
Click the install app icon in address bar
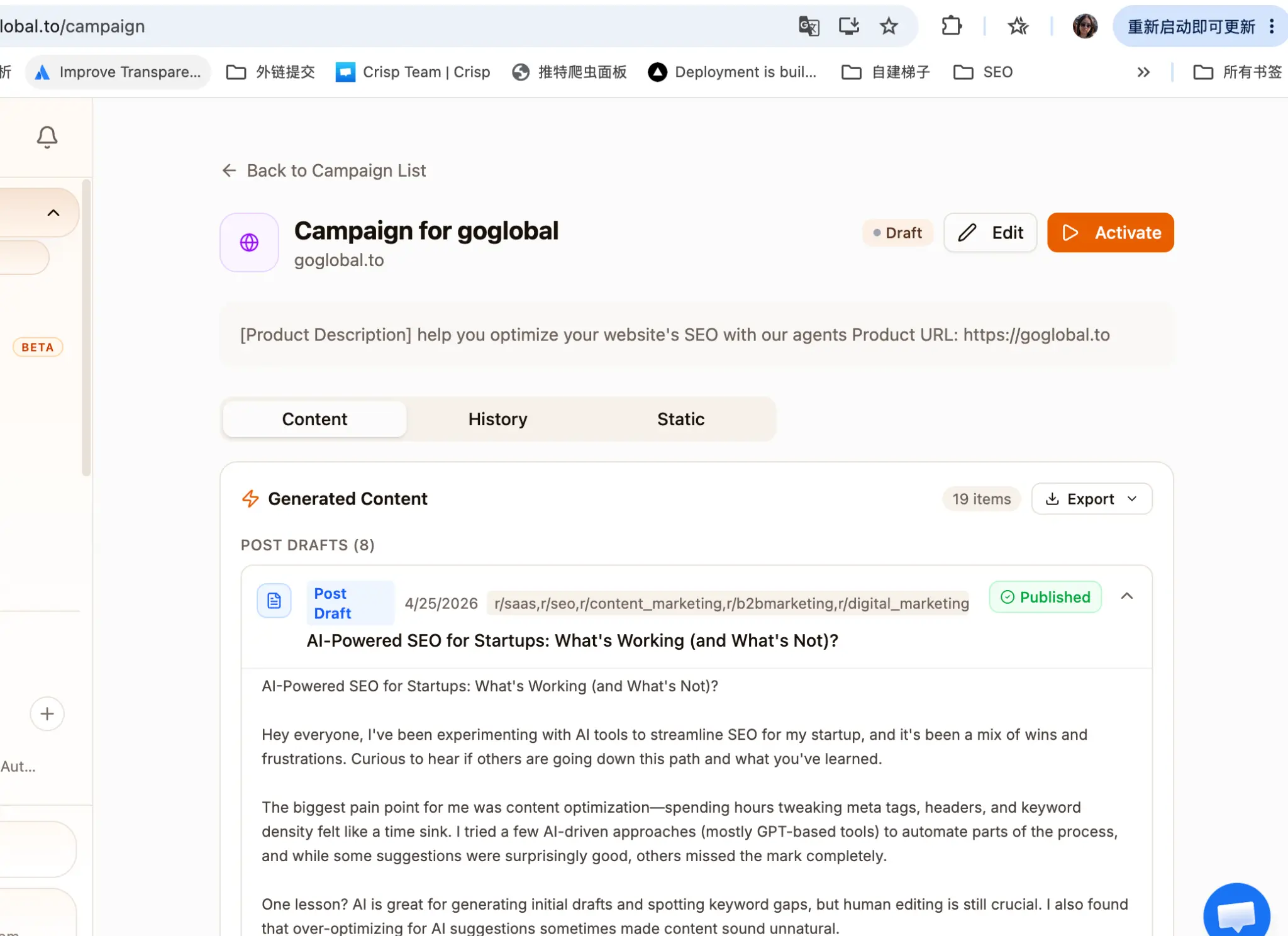click(x=848, y=26)
